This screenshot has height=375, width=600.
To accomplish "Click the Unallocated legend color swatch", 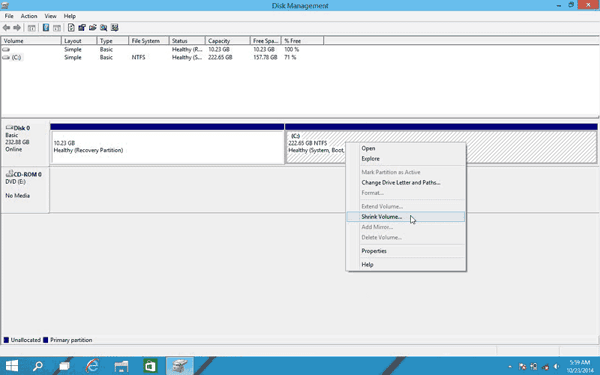I will coord(6,340).
